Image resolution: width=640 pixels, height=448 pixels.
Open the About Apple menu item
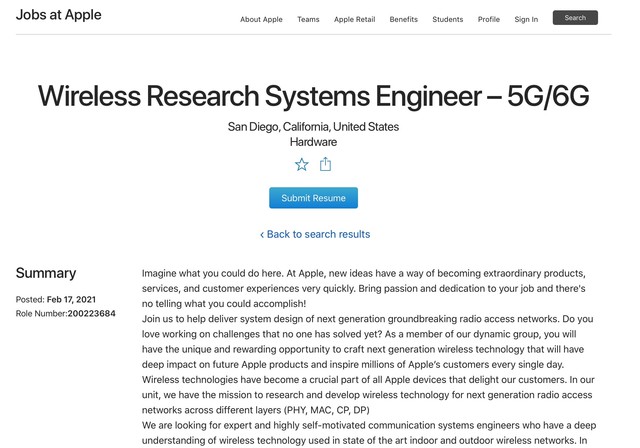coord(261,19)
